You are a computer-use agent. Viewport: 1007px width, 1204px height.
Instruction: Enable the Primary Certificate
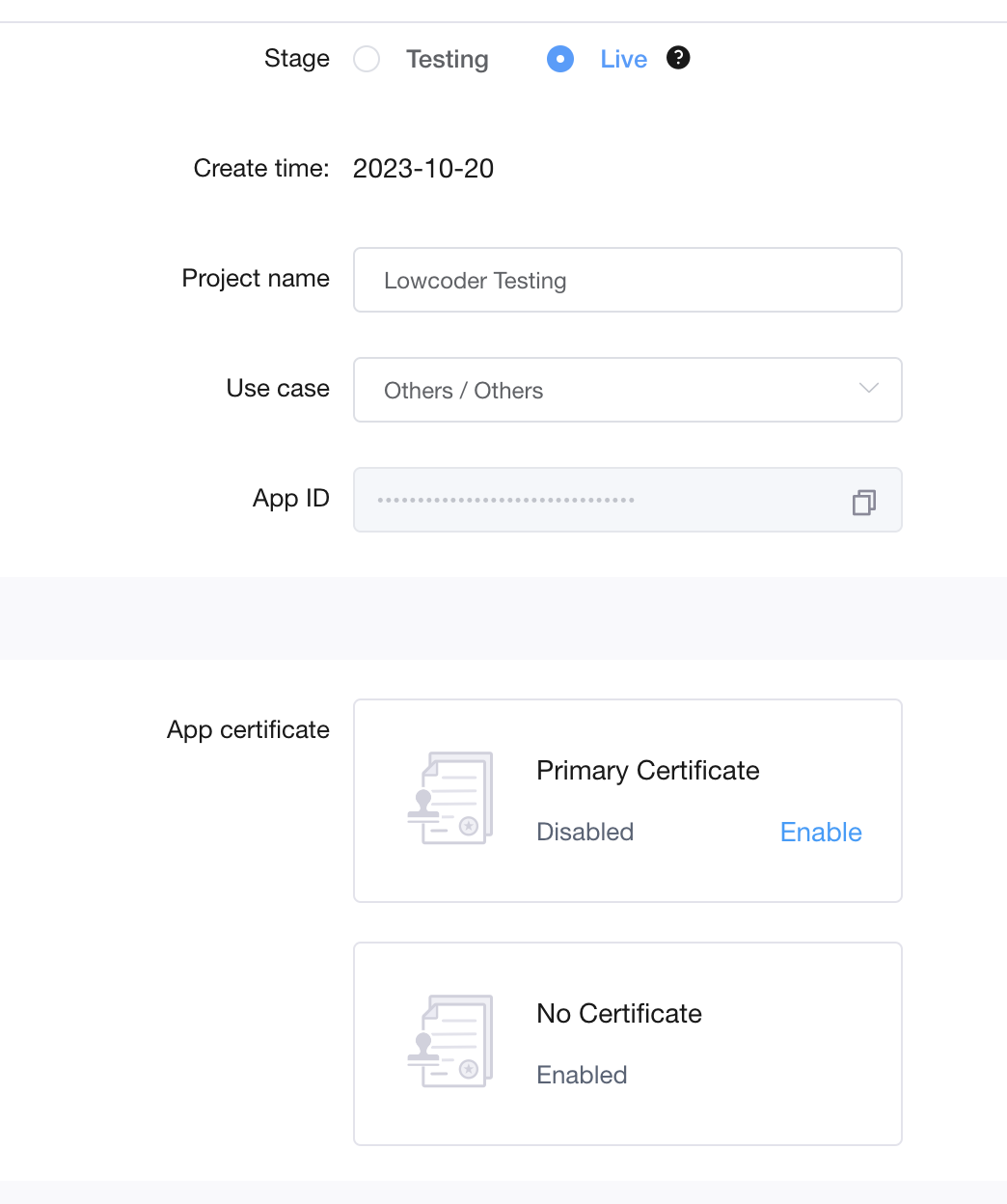pos(821,832)
